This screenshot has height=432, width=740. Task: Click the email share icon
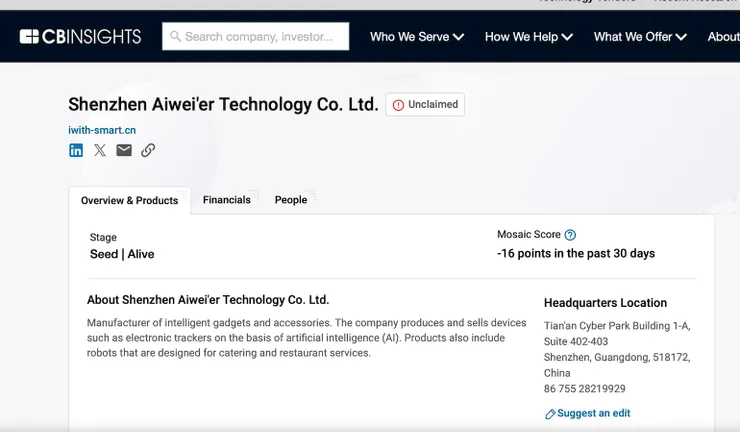click(124, 150)
